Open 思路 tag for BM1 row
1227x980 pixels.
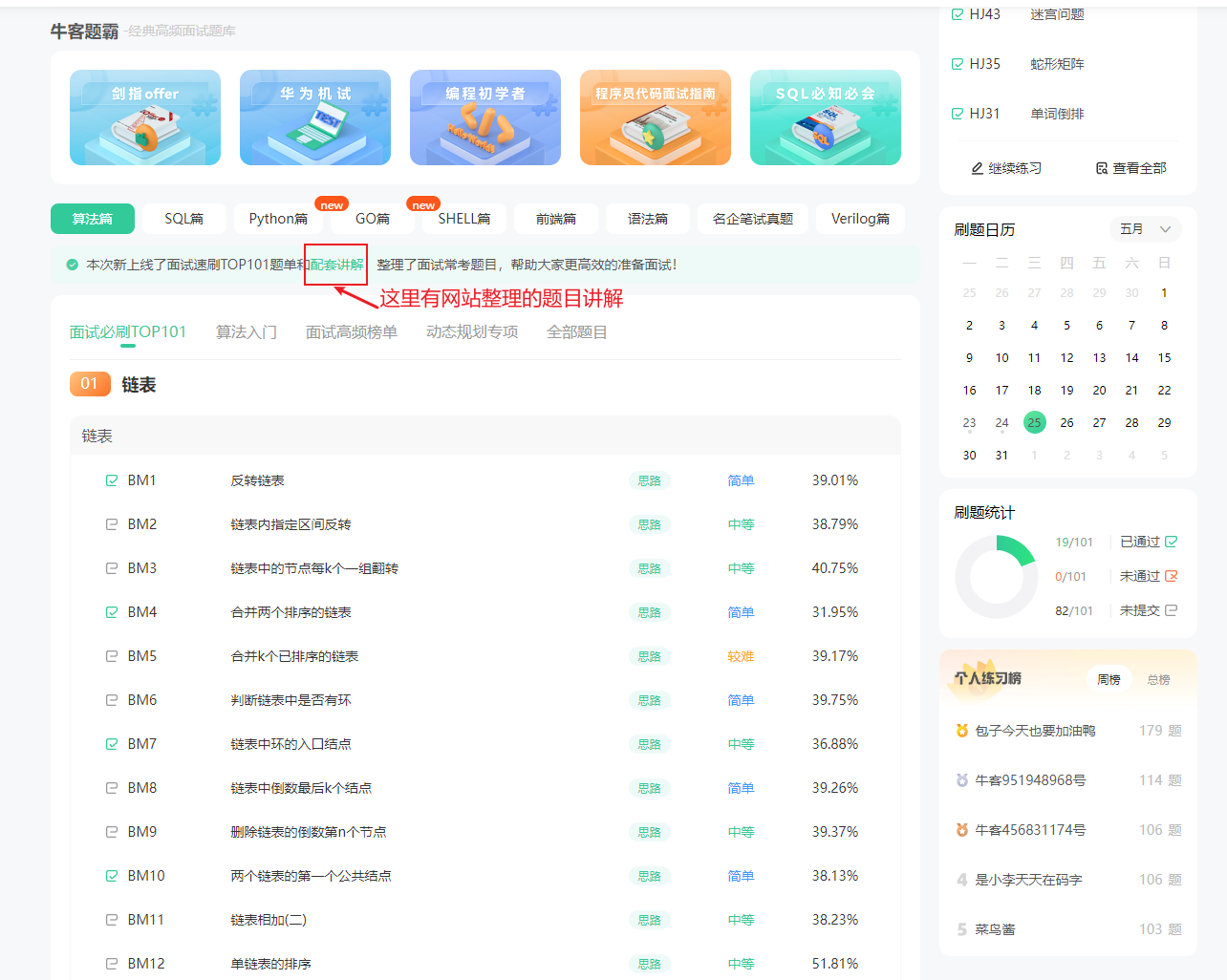point(650,480)
